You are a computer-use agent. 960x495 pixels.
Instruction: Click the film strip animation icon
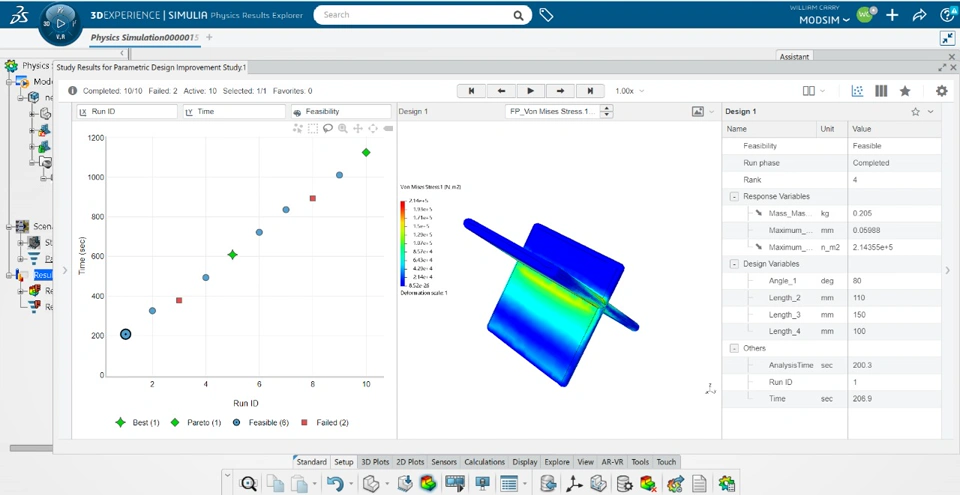click(454, 483)
